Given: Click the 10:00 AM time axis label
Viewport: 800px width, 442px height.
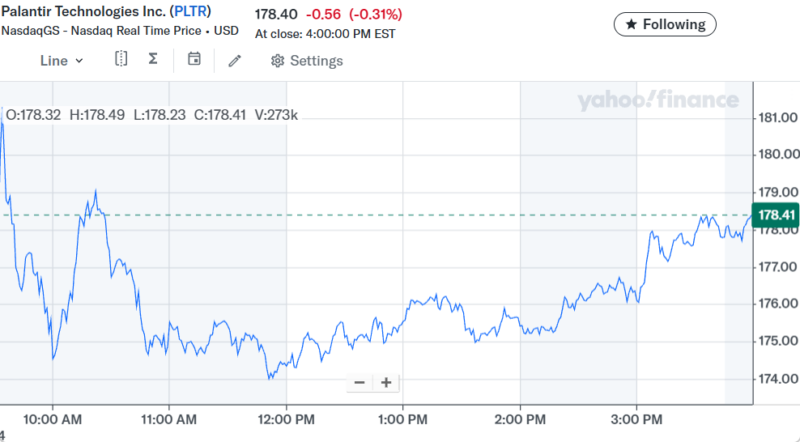Looking at the screenshot, I should pyautogui.click(x=52, y=416).
